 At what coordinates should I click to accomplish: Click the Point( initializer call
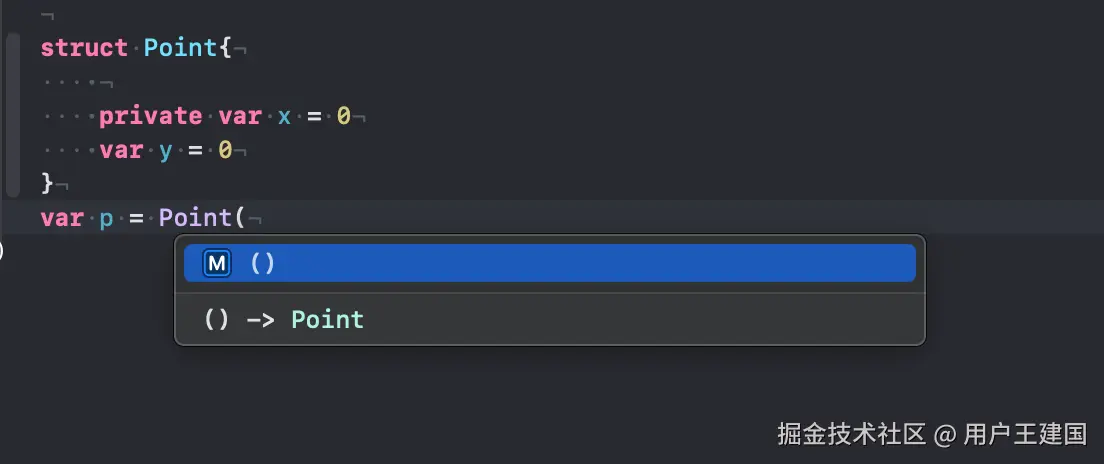pyautogui.click(x=202, y=218)
